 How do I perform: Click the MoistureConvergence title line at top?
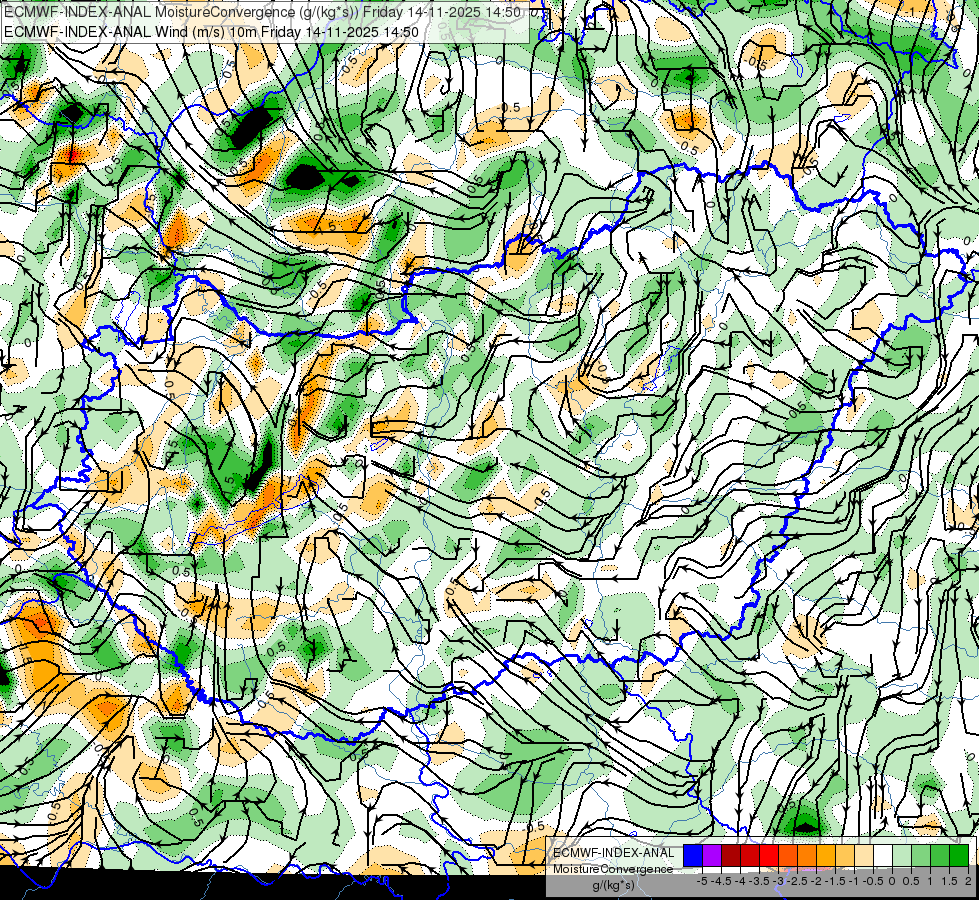point(260,12)
